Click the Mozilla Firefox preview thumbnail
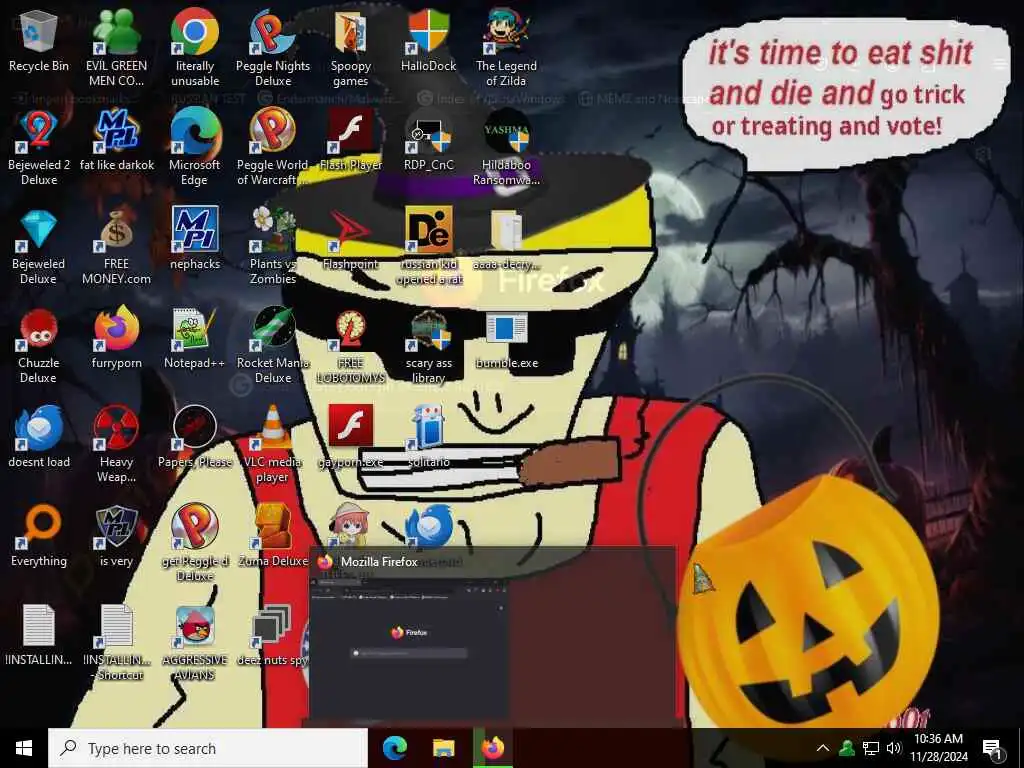 pos(409,649)
